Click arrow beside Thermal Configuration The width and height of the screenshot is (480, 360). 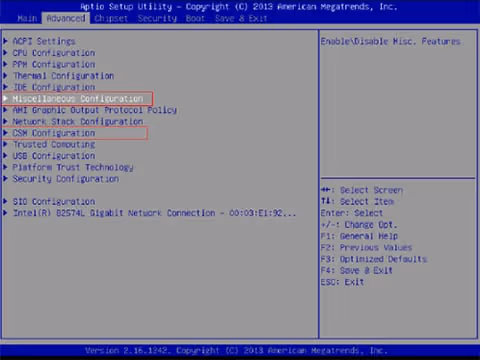tap(5, 76)
